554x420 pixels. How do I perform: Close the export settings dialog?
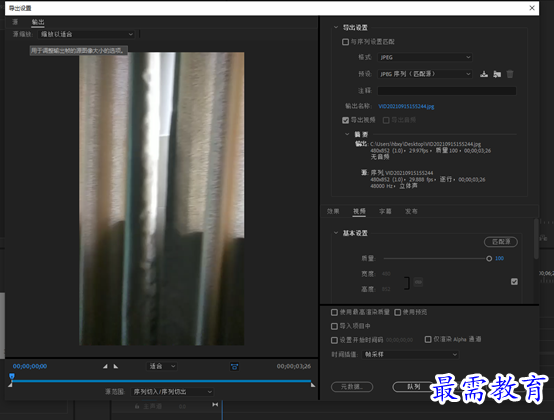(532, 8)
